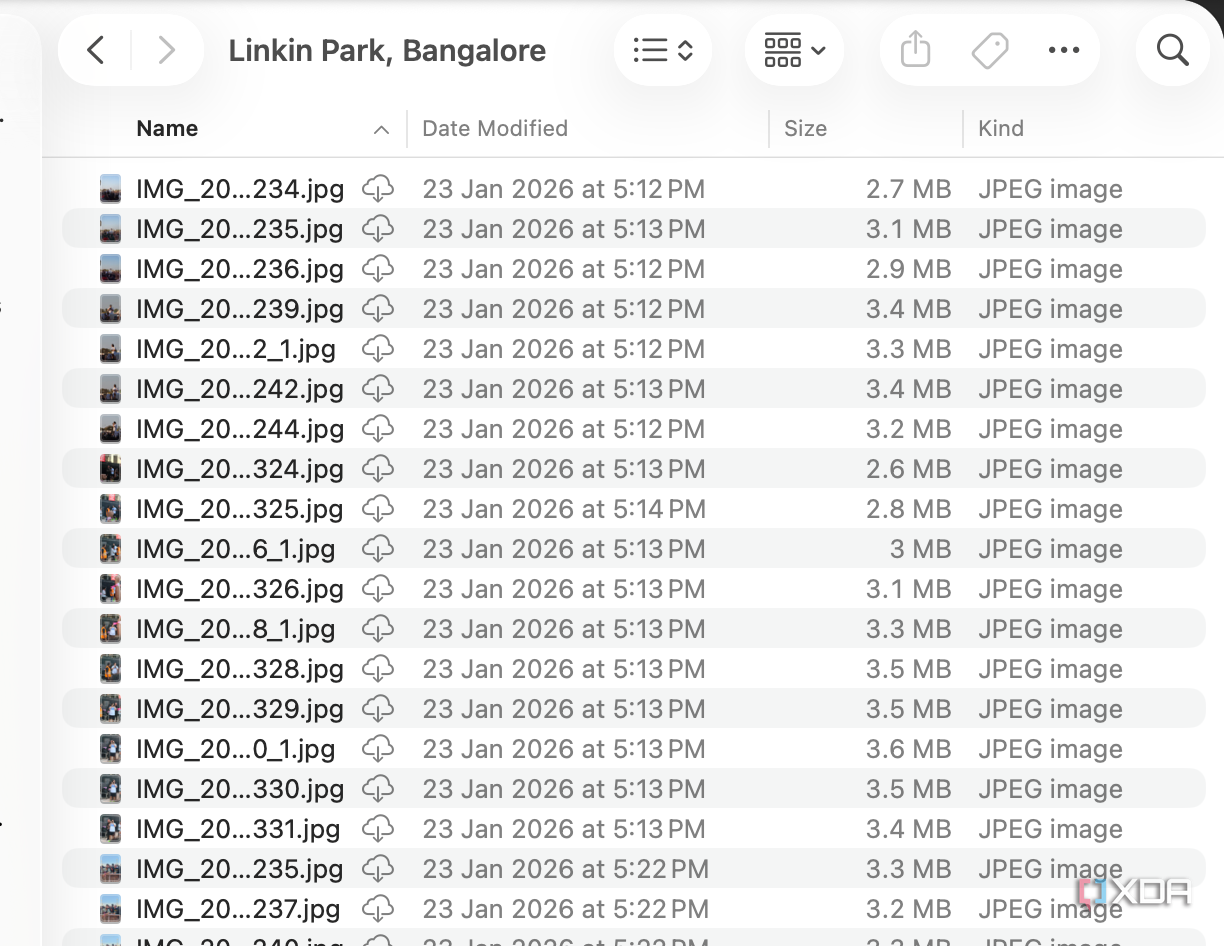
Task: Click the tag icon to edit tags
Action: (989, 50)
